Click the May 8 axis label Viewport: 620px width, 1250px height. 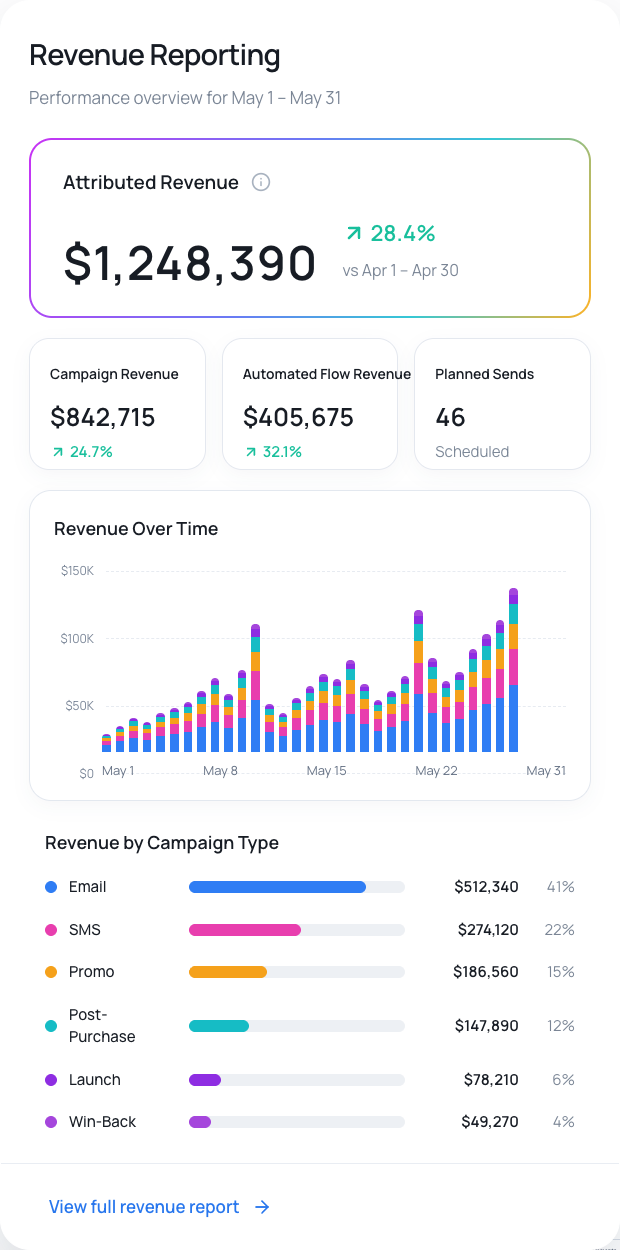220,771
